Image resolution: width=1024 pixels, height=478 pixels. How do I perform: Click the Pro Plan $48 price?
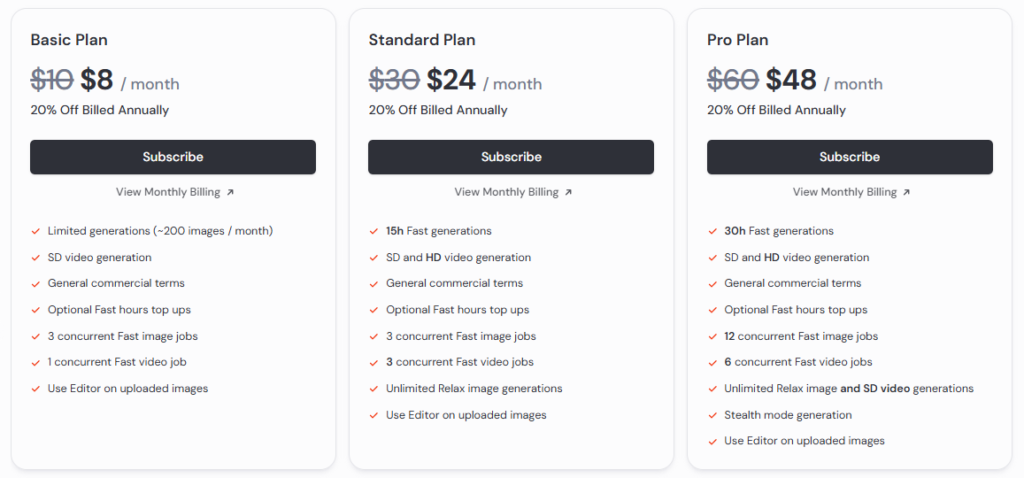(x=791, y=80)
